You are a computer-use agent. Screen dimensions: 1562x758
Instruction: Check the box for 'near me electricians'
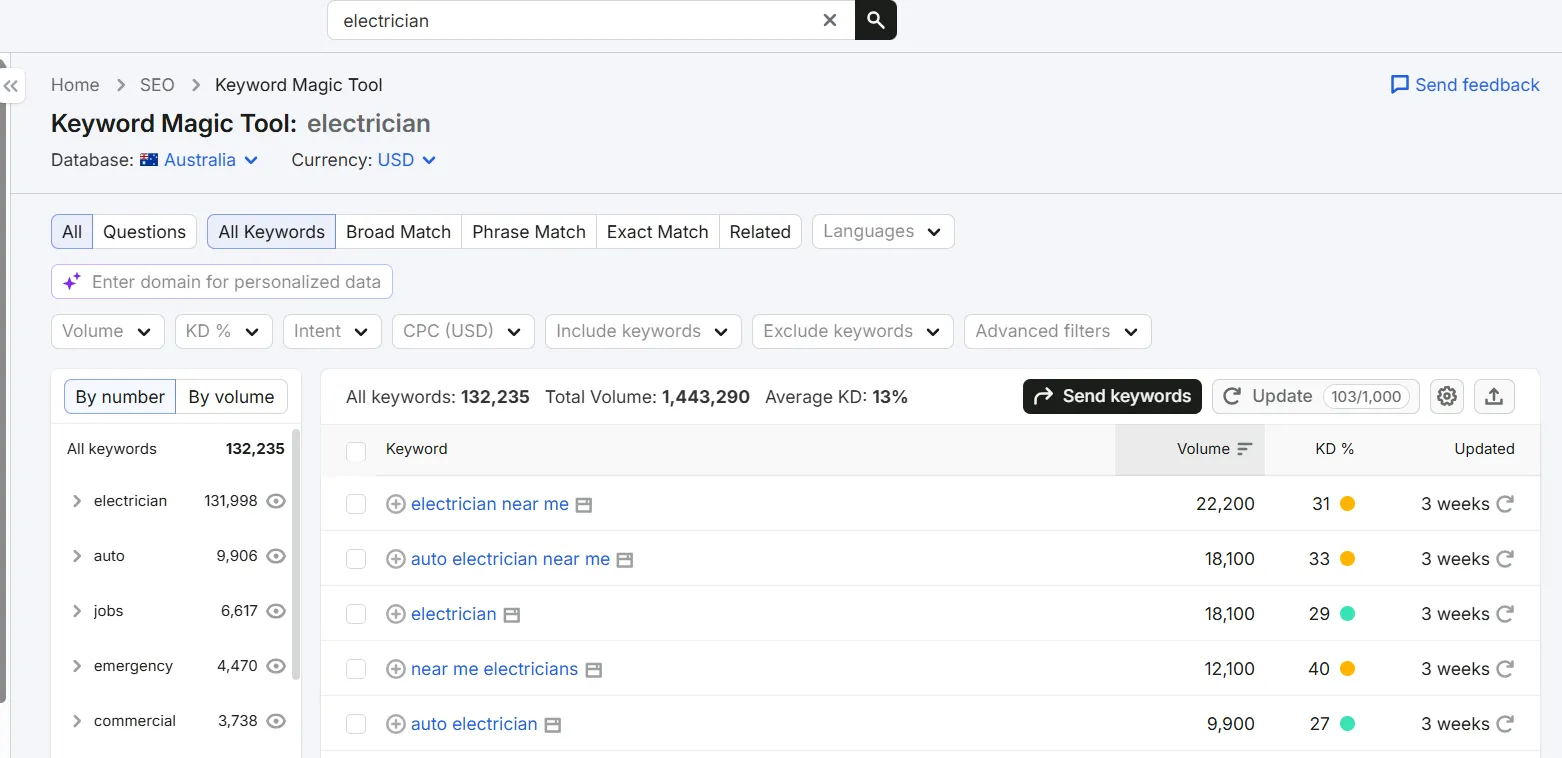(356, 669)
